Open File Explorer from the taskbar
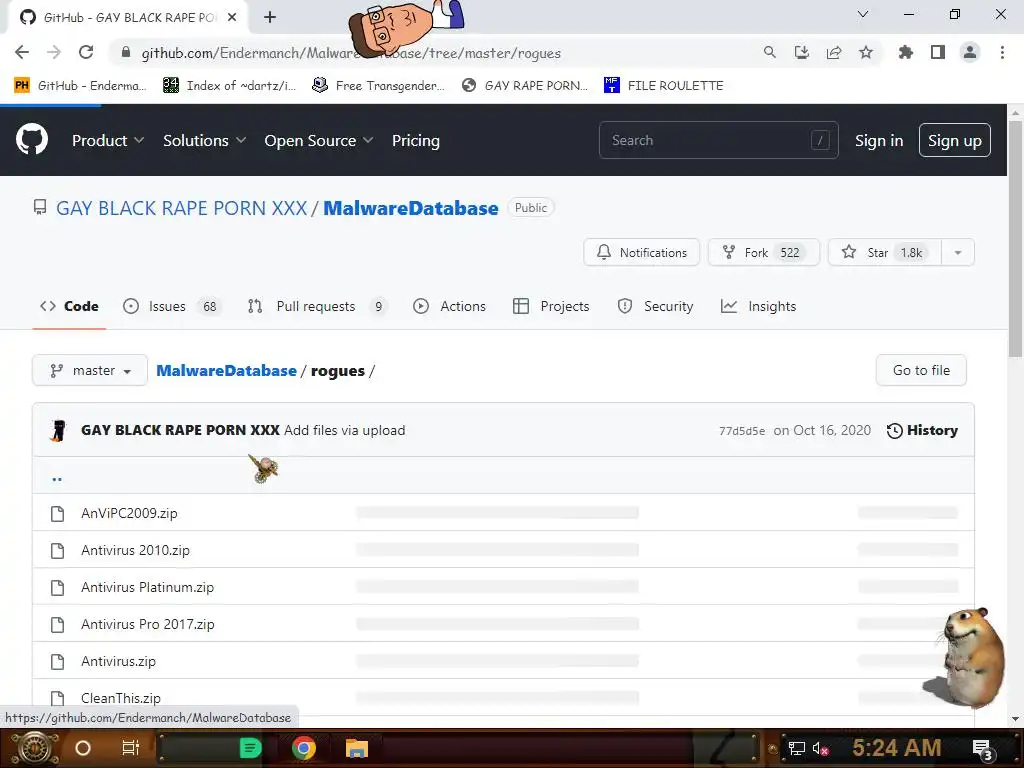The image size is (1024, 768). pos(357,748)
